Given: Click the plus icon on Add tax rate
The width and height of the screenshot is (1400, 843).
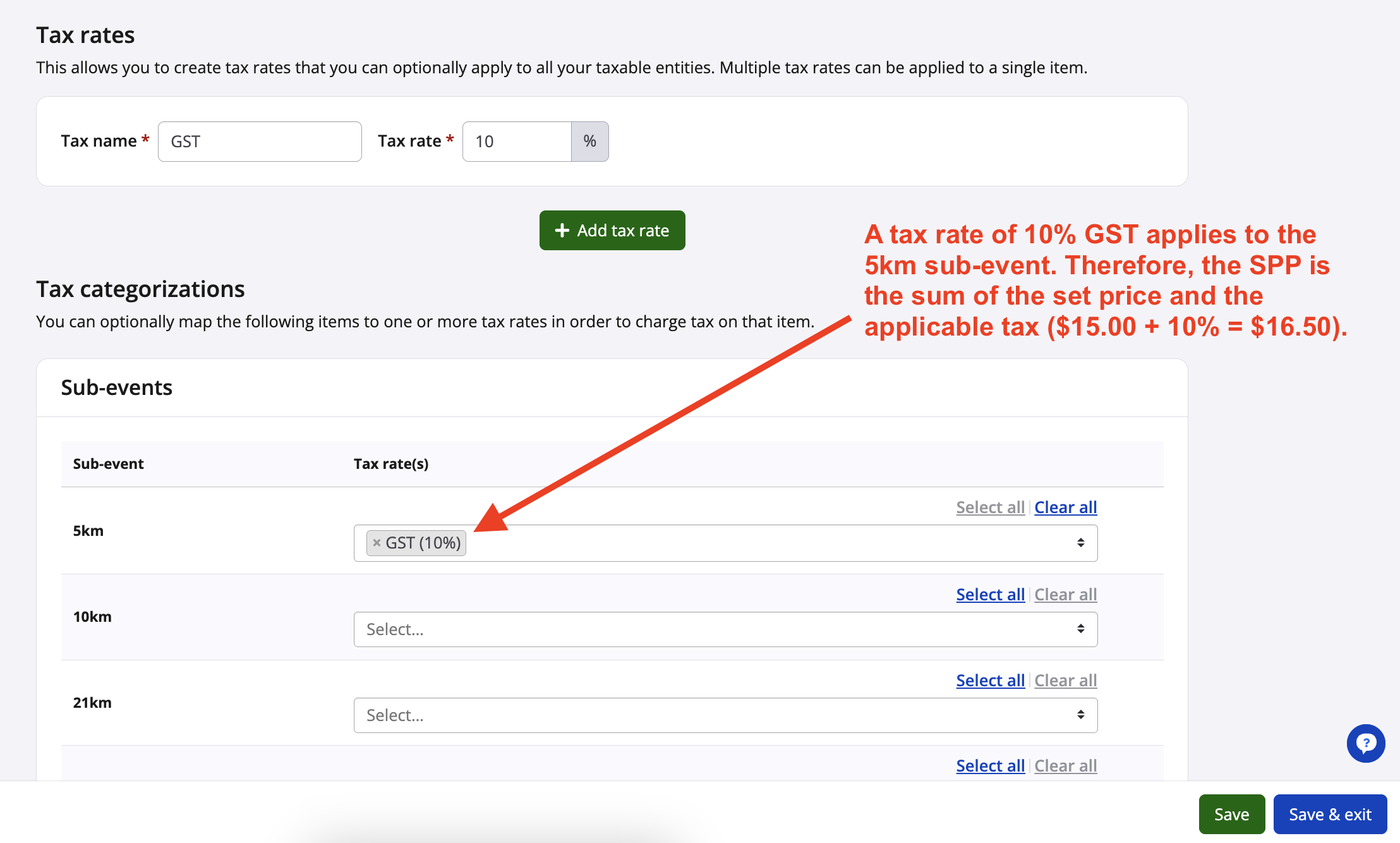Looking at the screenshot, I should tap(562, 231).
